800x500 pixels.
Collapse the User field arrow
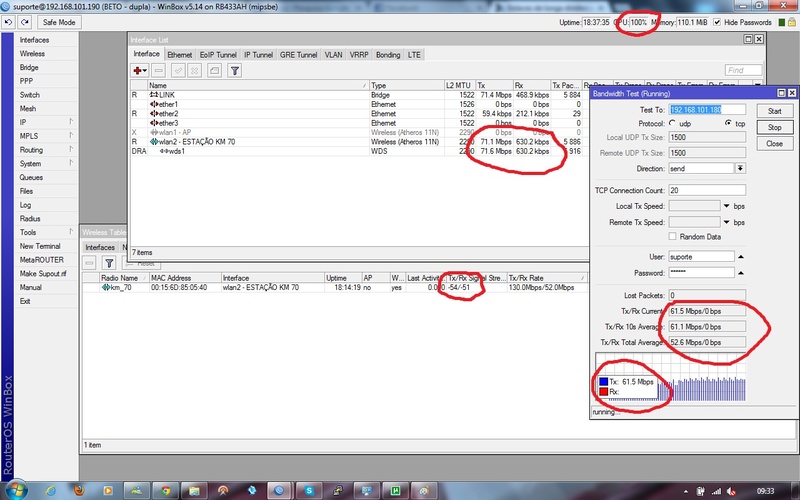[741, 257]
